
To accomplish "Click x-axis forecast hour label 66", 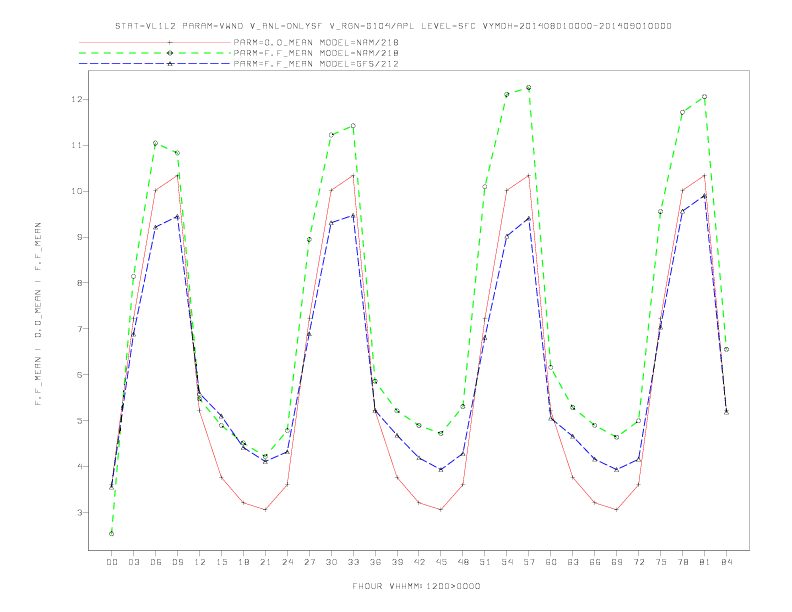I will (x=595, y=562).
